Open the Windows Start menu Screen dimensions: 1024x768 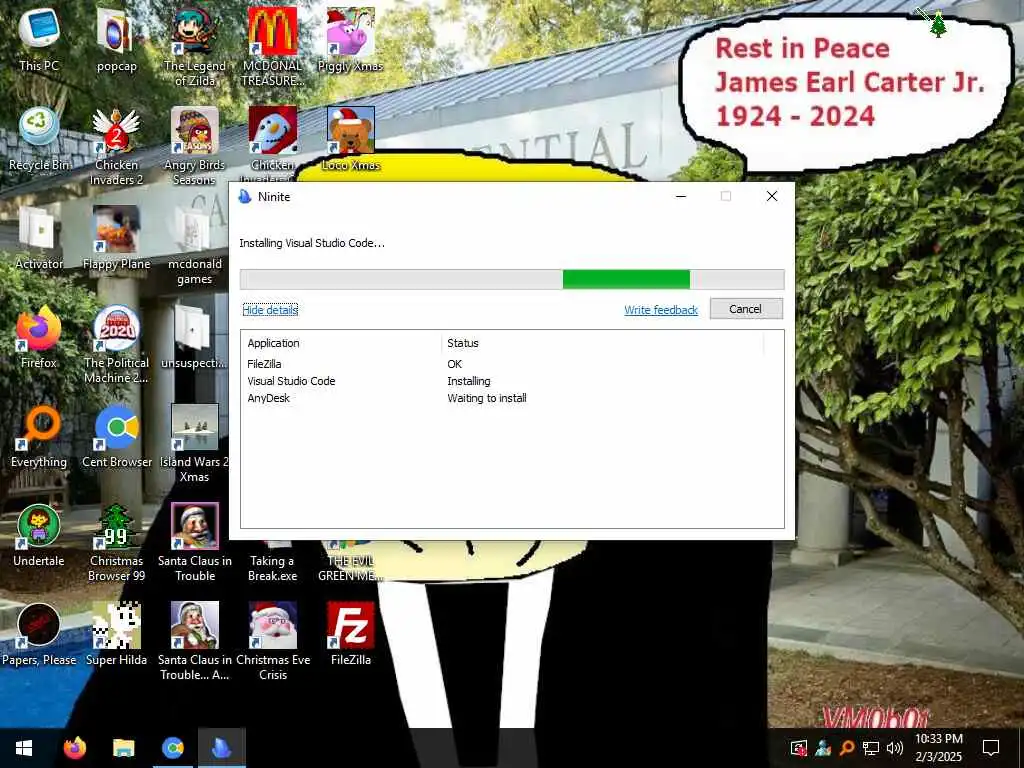24,748
